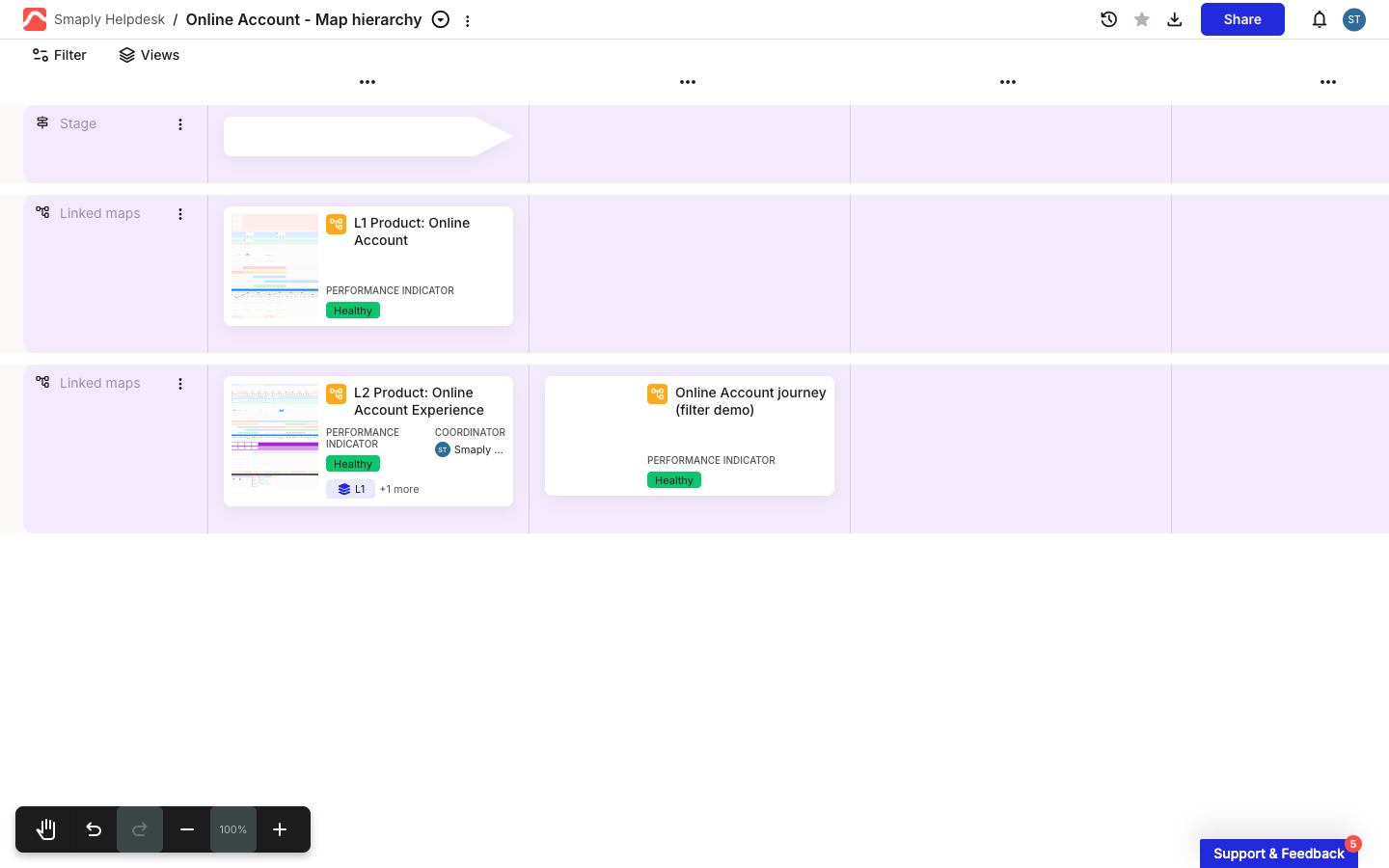Open fourth column three-dot options
Image resolution: width=1389 pixels, height=868 pixels.
point(1328,82)
